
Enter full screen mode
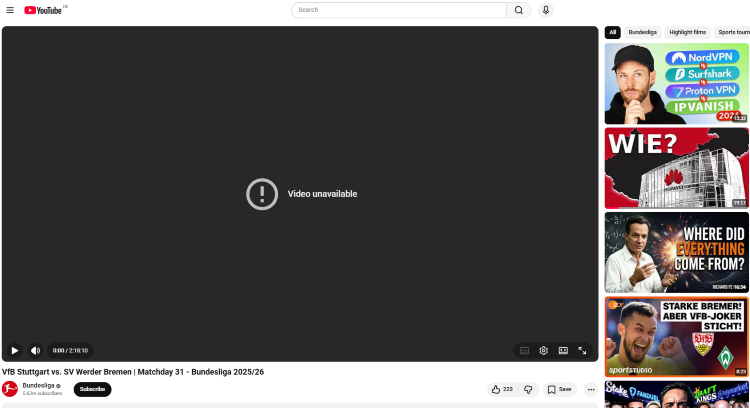(x=582, y=351)
